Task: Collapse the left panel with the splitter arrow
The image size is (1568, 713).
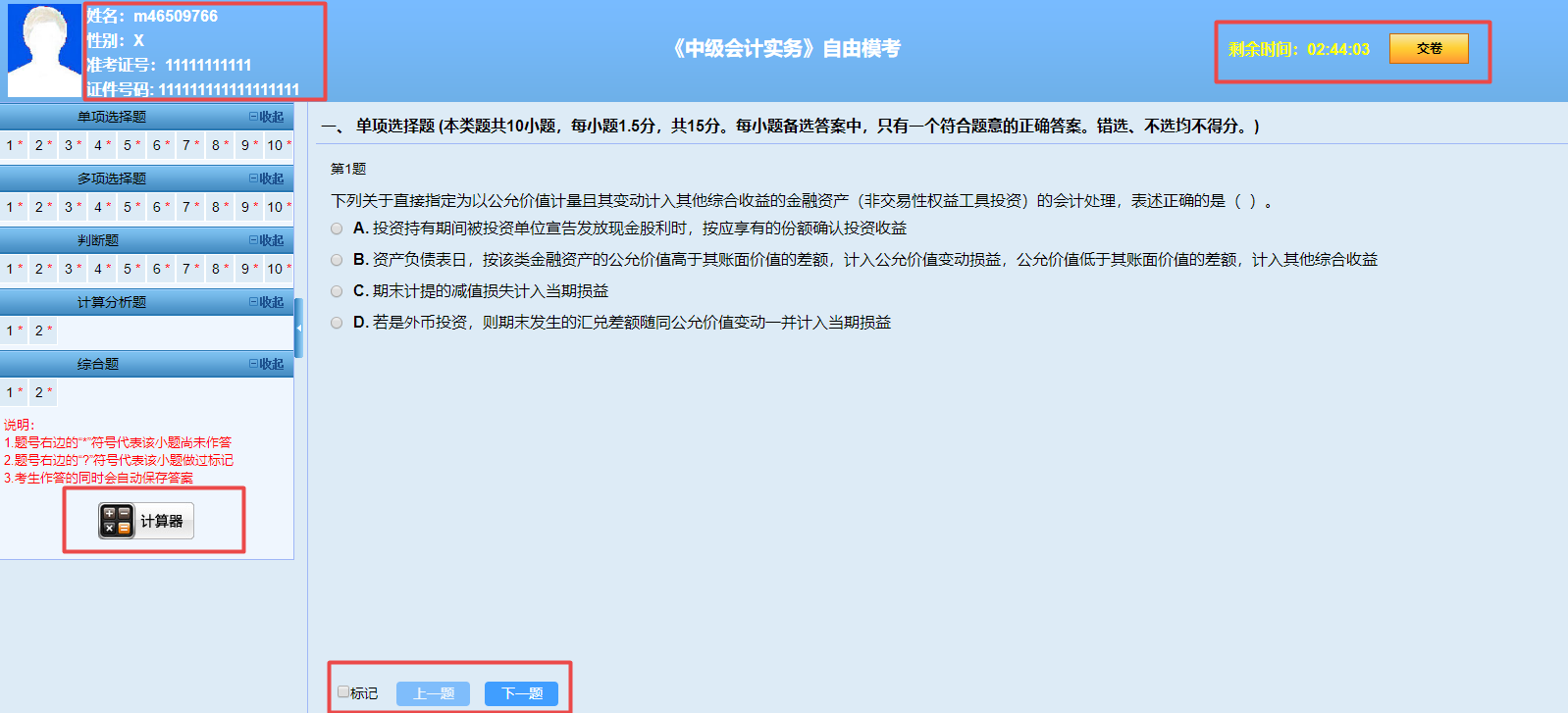Action: tap(298, 329)
